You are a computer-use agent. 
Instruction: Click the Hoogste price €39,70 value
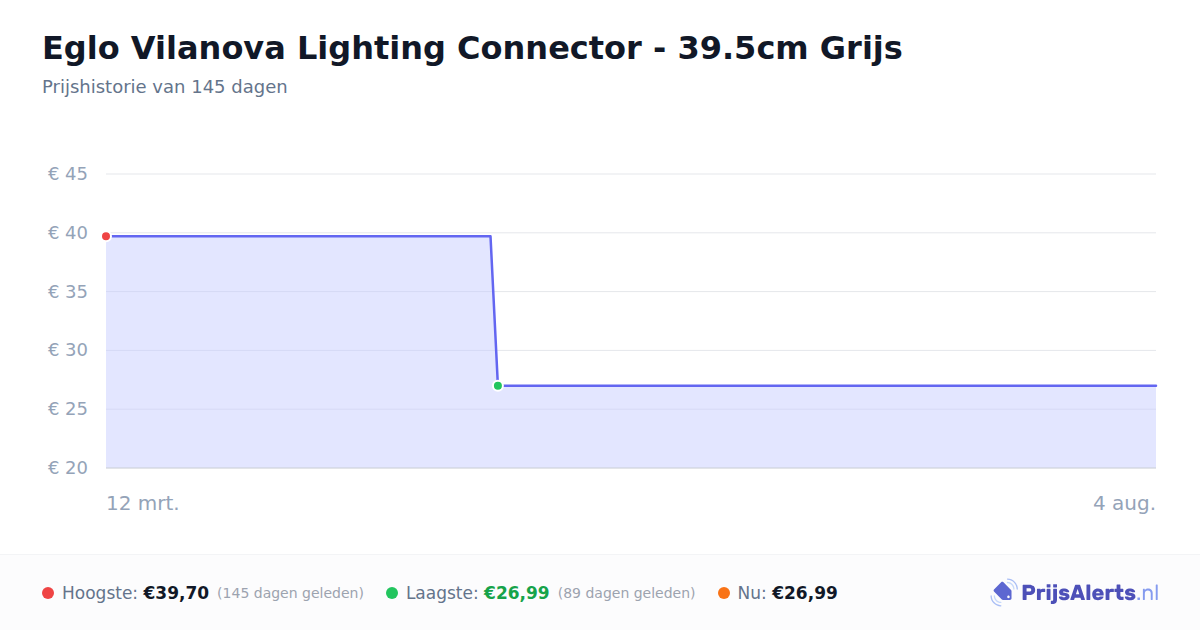point(176,593)
